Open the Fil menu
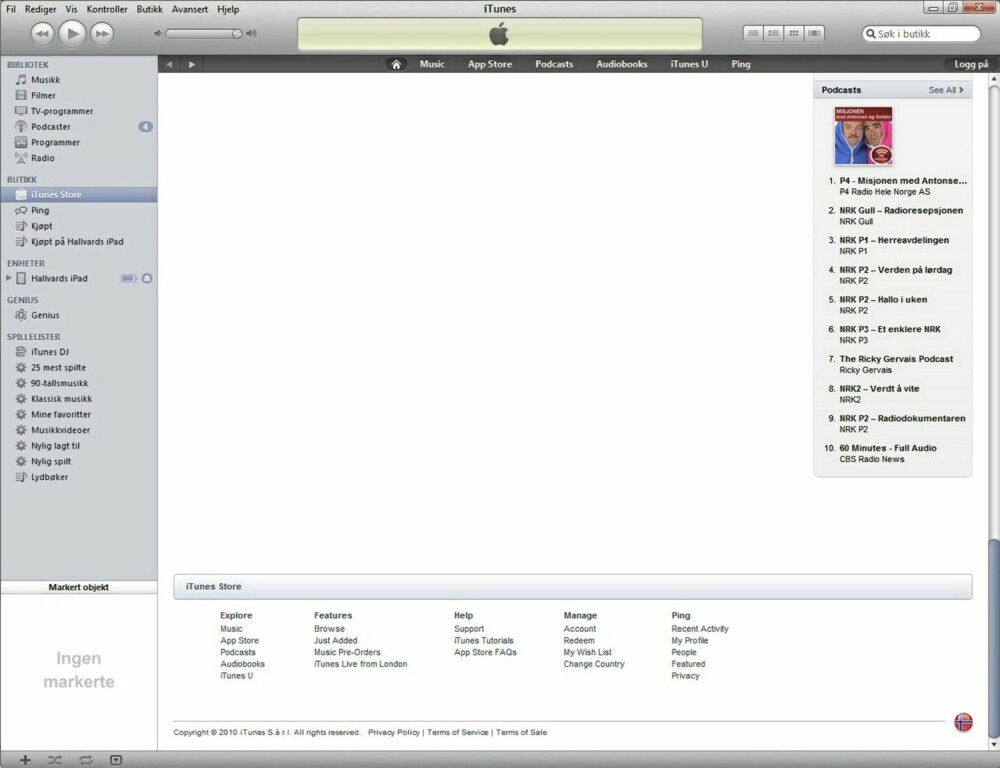This screenshot has height=768, width=1000. click(x=11, y=9)
